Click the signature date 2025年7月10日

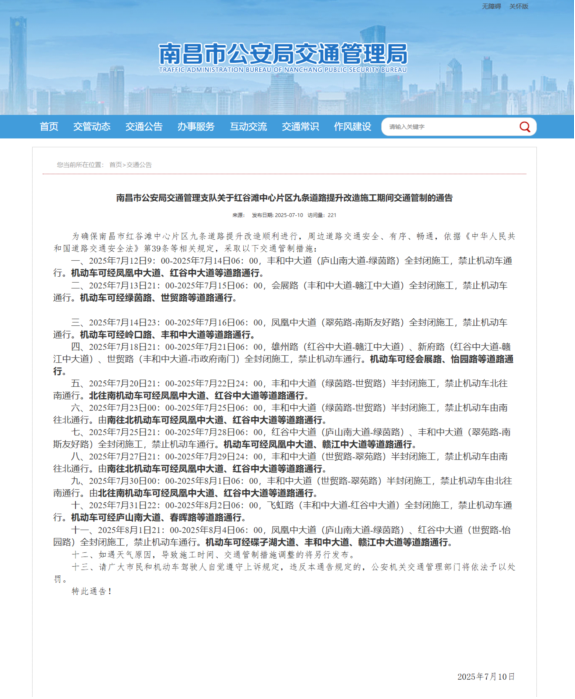click(486, 677)
